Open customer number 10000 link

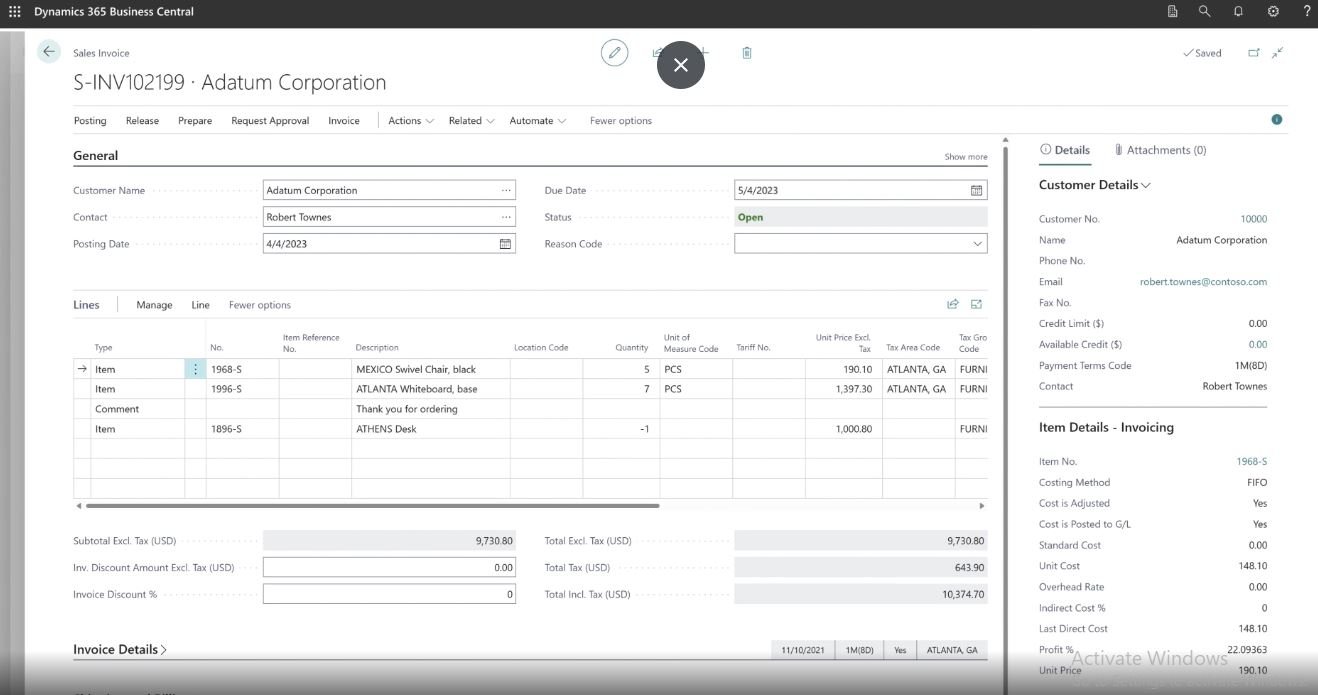pyautogui.click(x=1253, y=219)
